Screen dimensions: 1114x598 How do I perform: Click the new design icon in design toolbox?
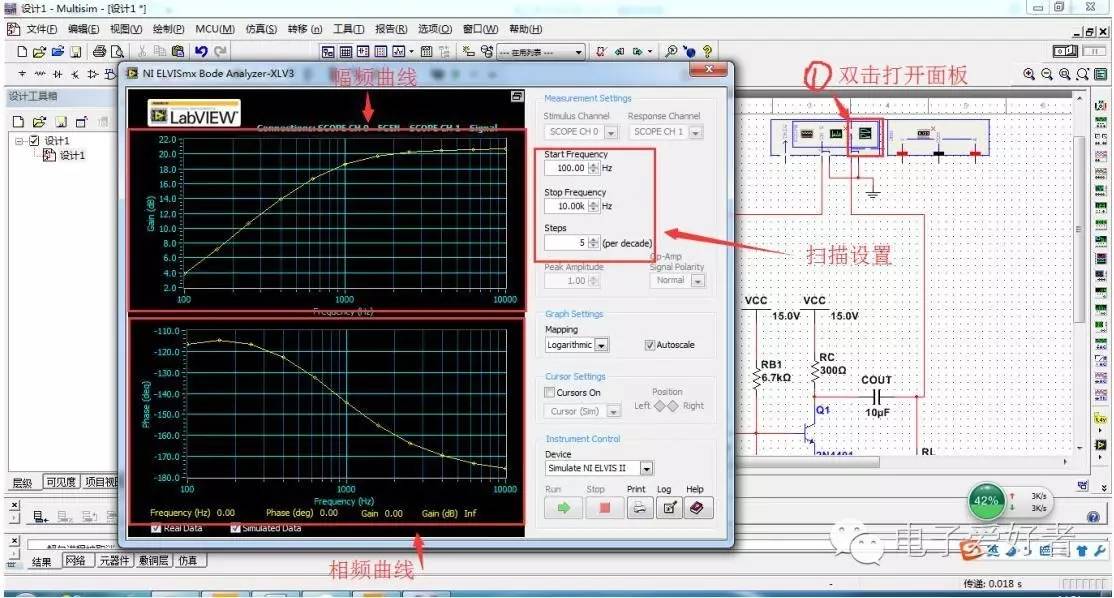(19, 121)
